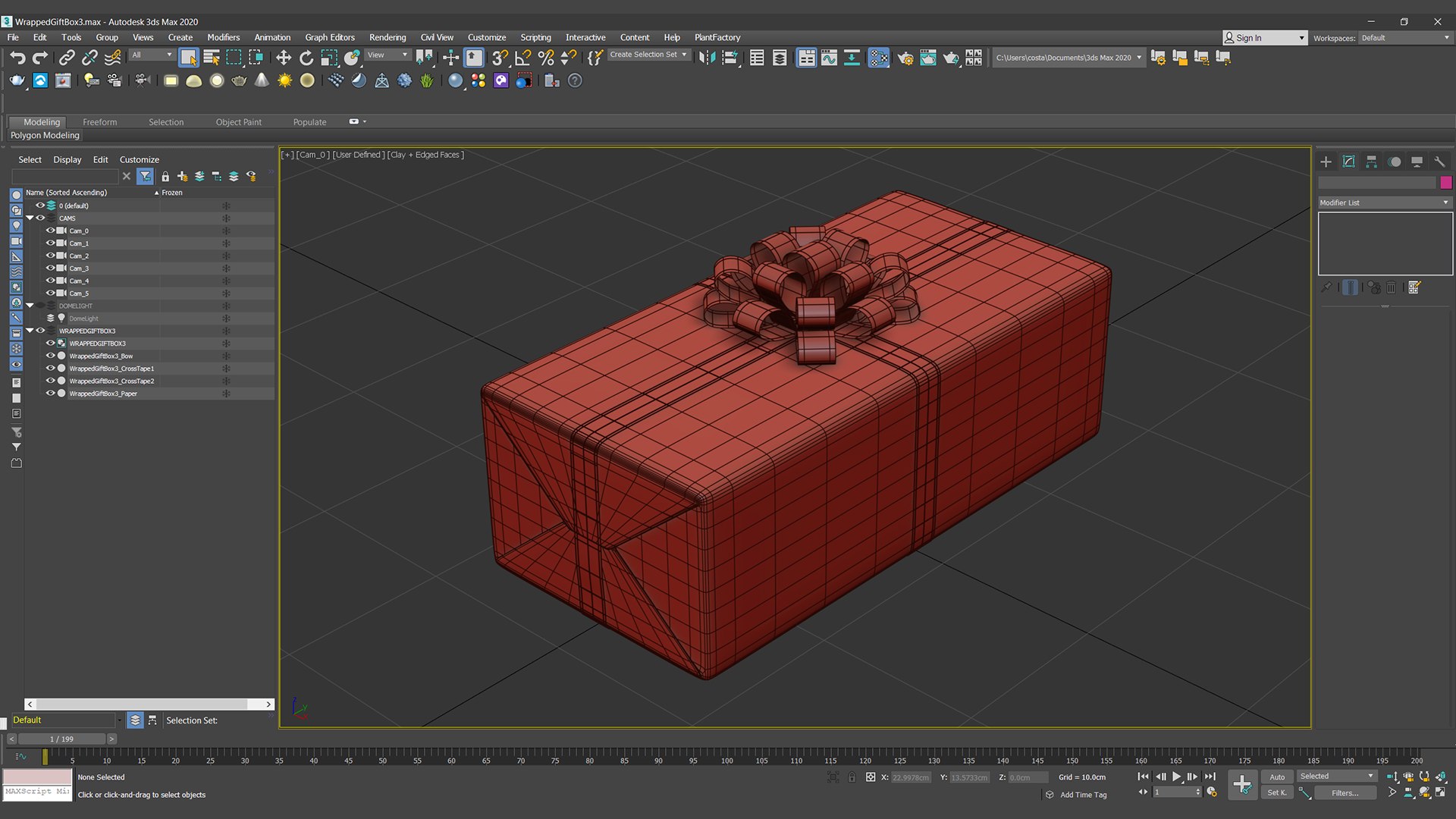Screen dimensions: 1456x819
Task: Open the Graph Editors menu
Action: (330, 37)
